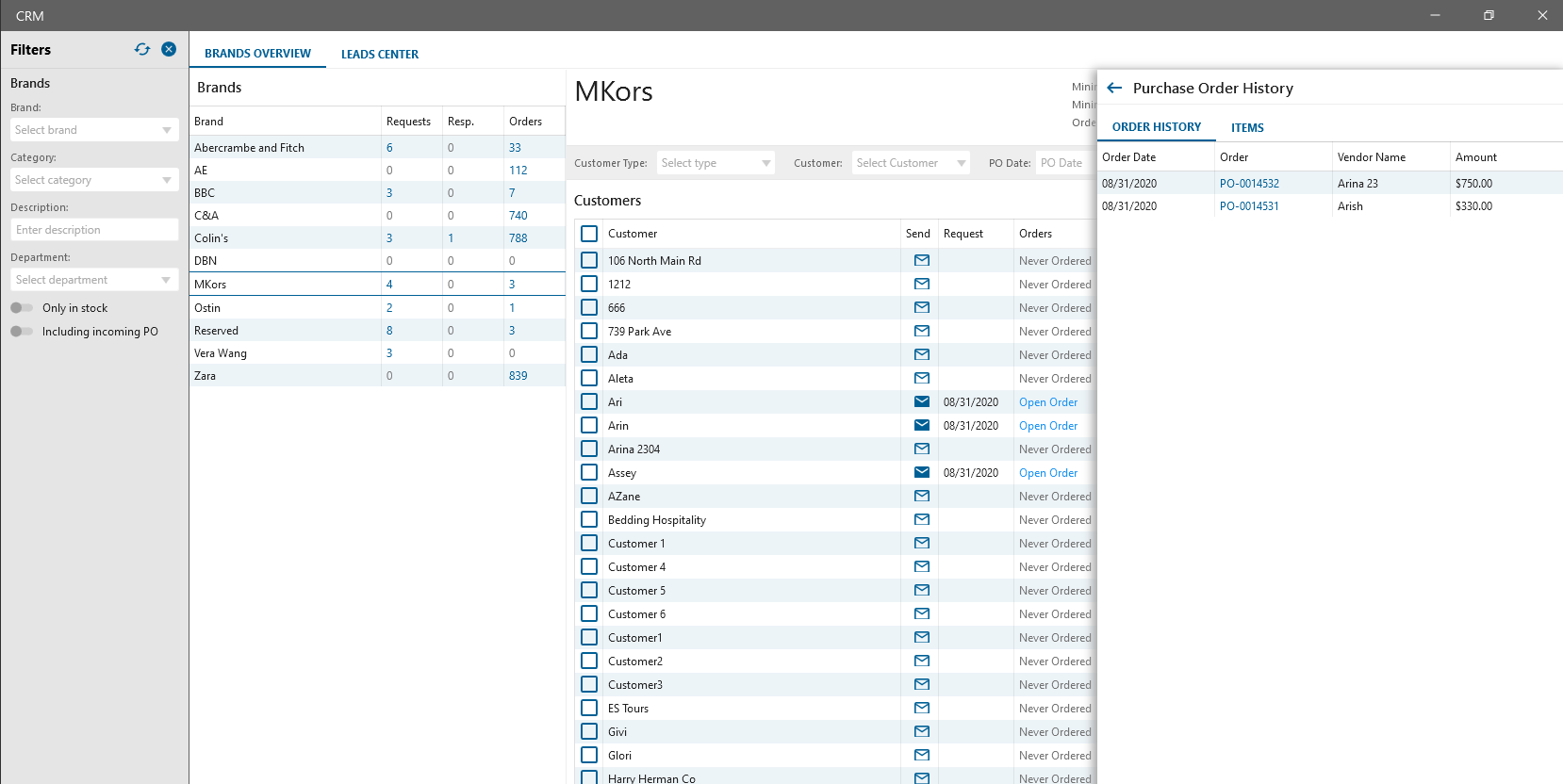
Task: Click the PO Date input field
Action: pyautogui.click(x=1065, y=163)
